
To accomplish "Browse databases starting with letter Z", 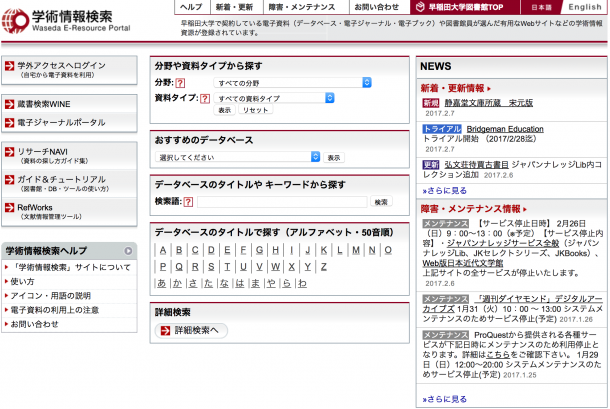I will (324, 267).
